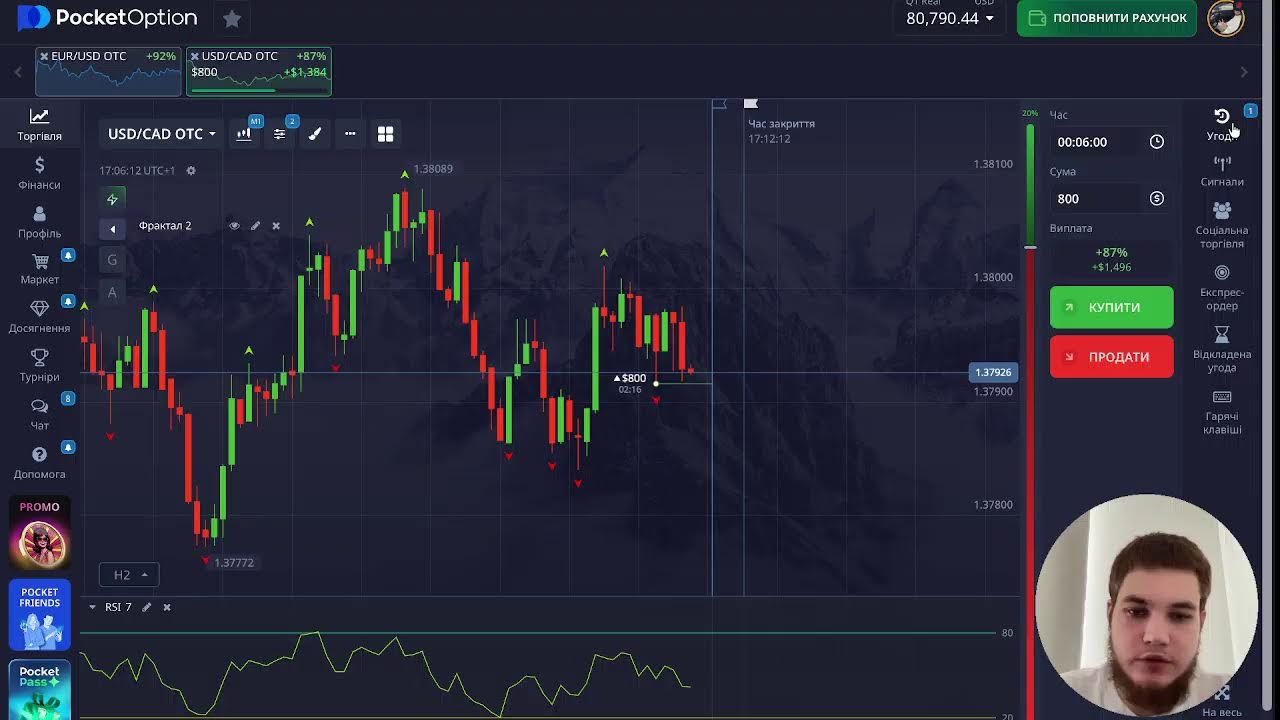The height and width of the screenshot is (720, 1280).
Task: Open Турніри section in sidebar
Action: click(40, 365)
